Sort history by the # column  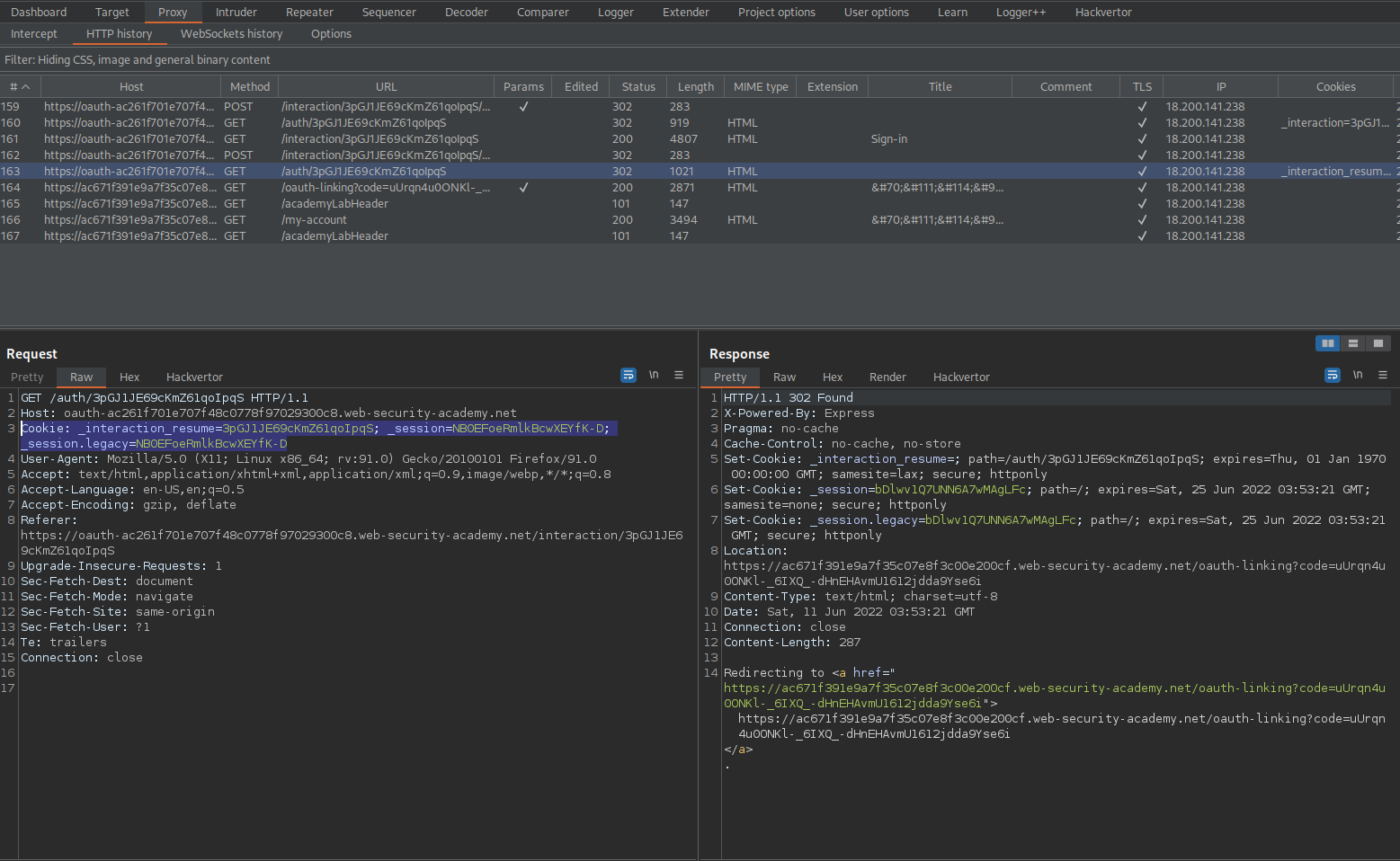pos(20,87)
